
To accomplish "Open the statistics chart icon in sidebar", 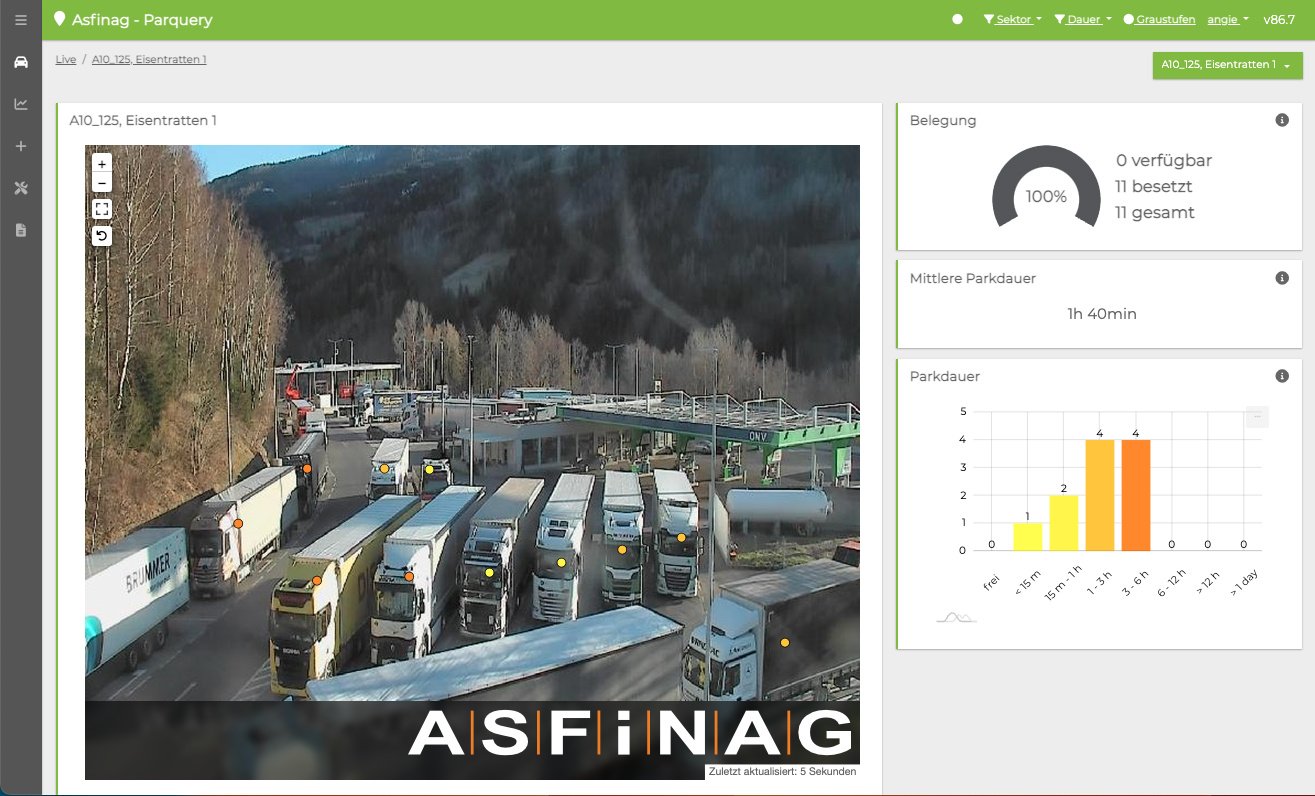I will point(21,104).
